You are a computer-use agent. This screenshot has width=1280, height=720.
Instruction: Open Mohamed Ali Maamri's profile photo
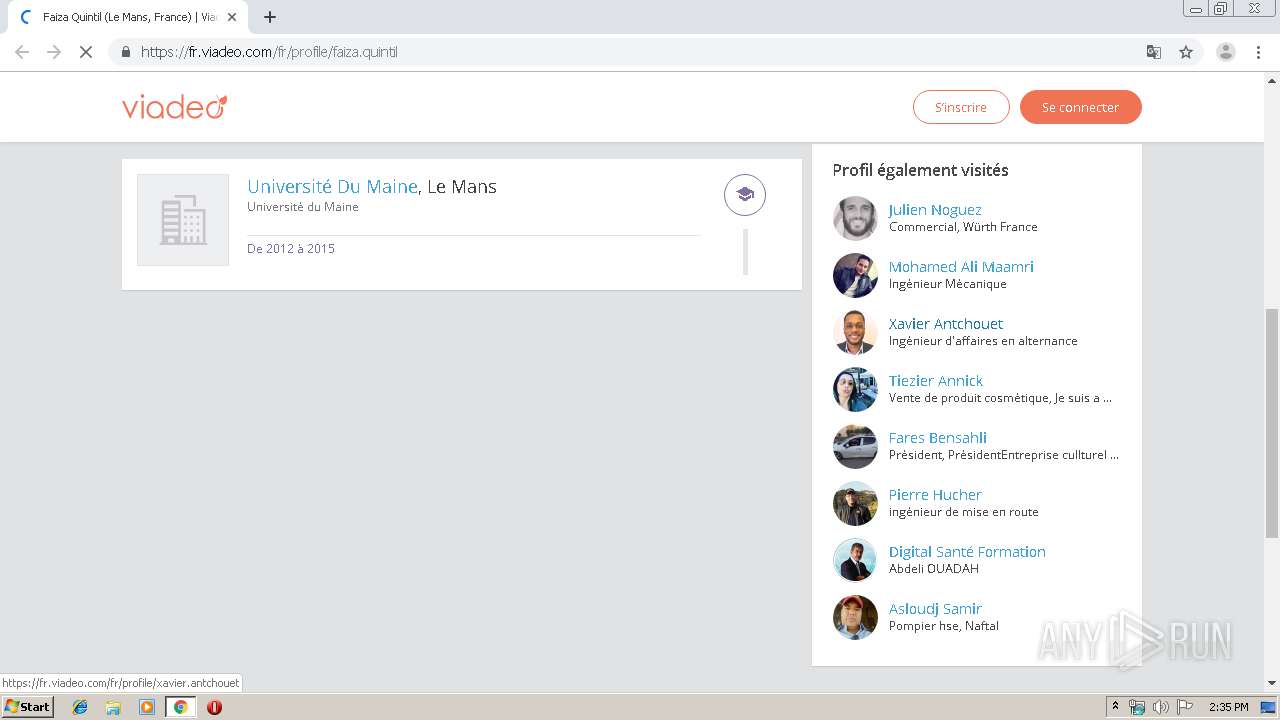[855, 275]
